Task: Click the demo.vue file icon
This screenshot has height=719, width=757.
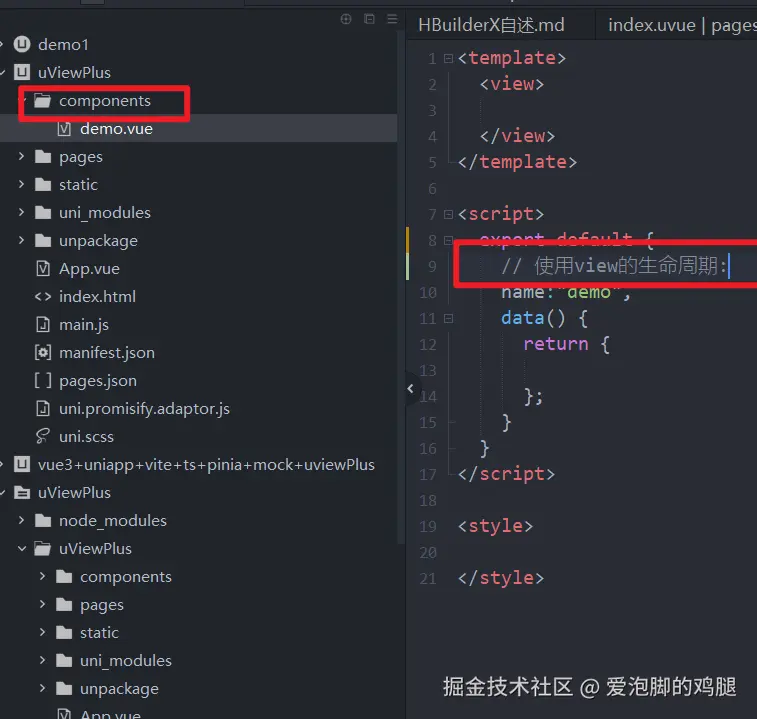Action: click(64, 129)
